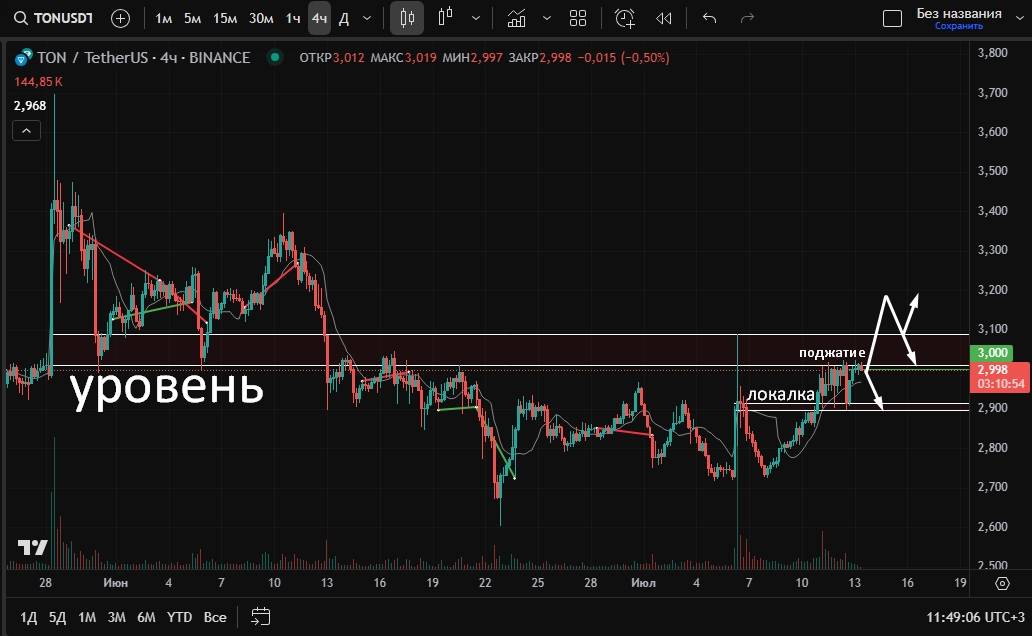Select the 3М date range

pyautogui.click(x=116, y=618)
